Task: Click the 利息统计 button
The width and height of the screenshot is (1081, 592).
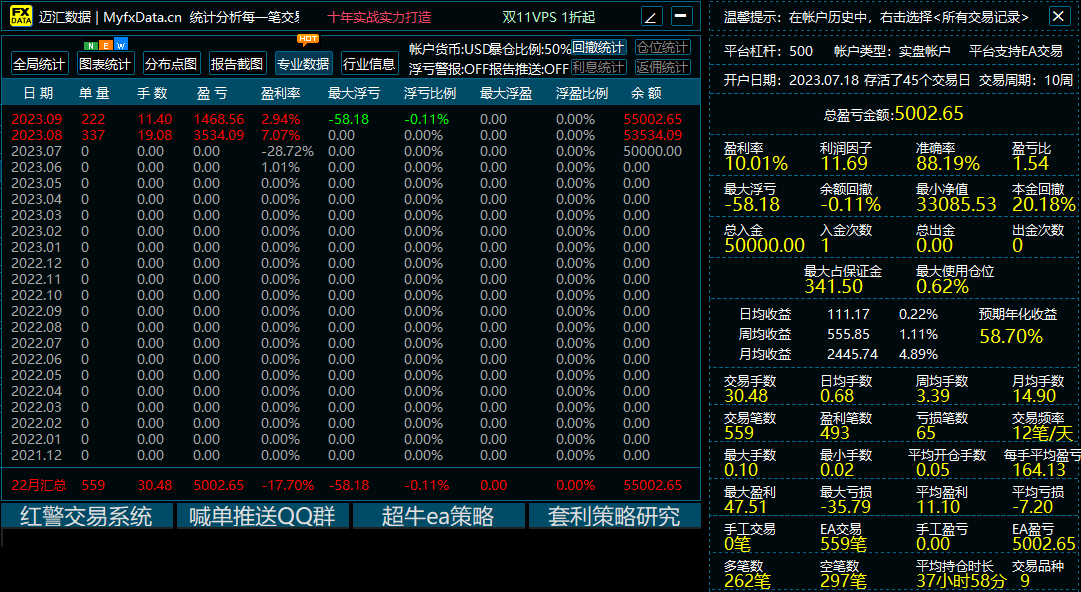Action: [598, 67]
